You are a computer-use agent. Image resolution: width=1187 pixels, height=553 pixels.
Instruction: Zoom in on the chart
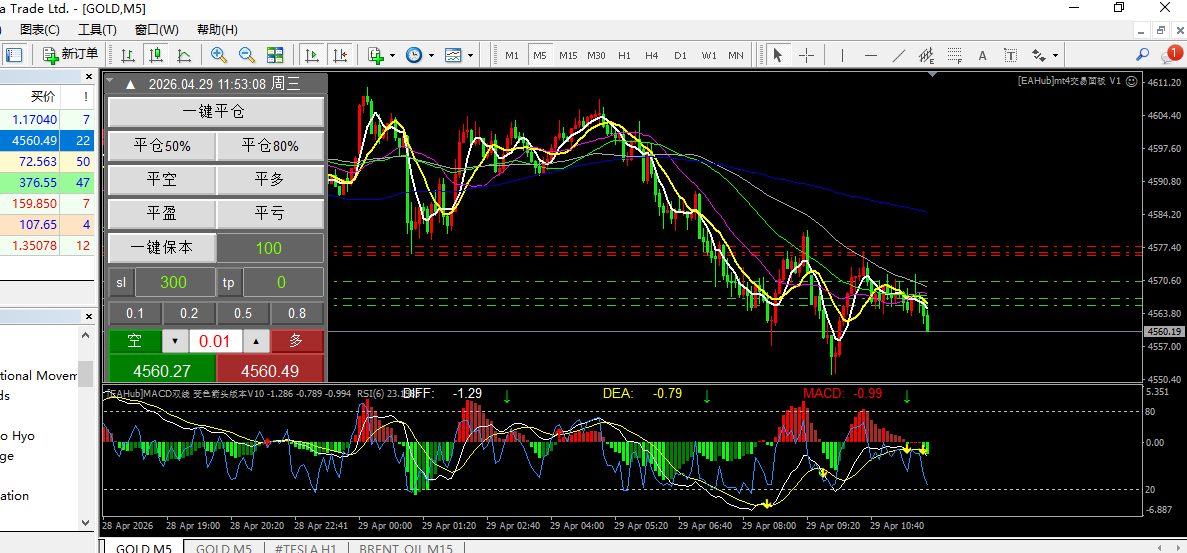[217, 55]
